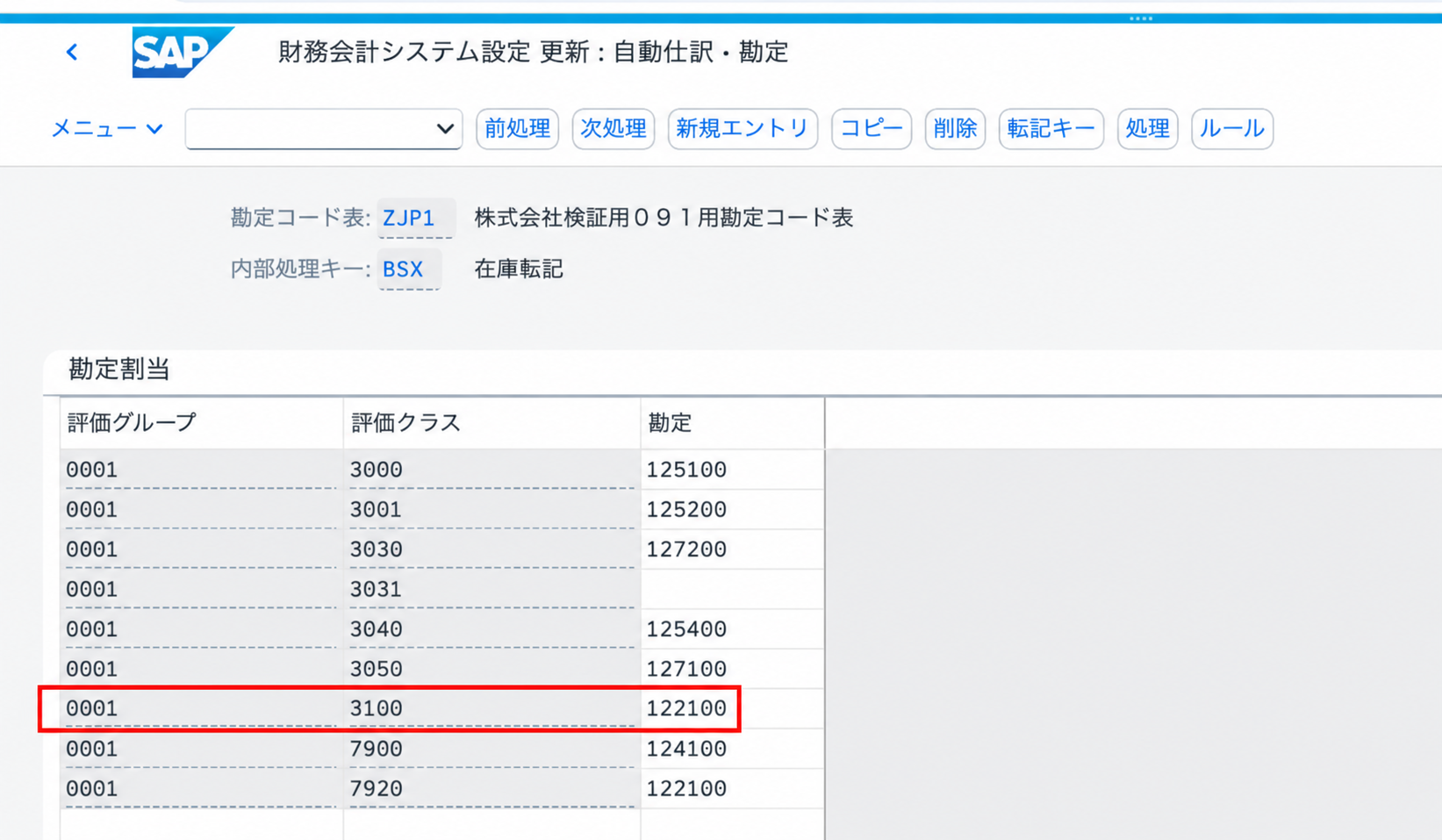Viewport: 1442px width, 840px height.
Task: Click the empty account cell for class 3031
Action: tap(732, 589)
